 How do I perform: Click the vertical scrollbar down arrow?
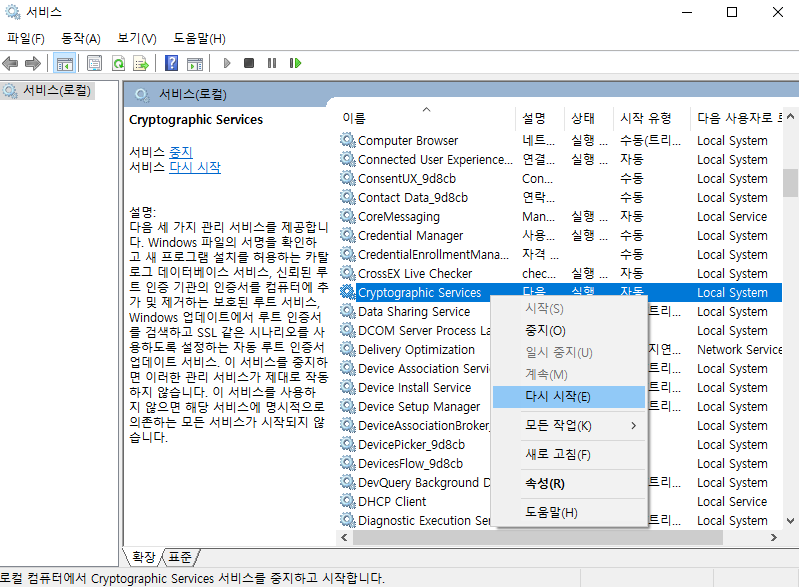[x=790, y=521]
